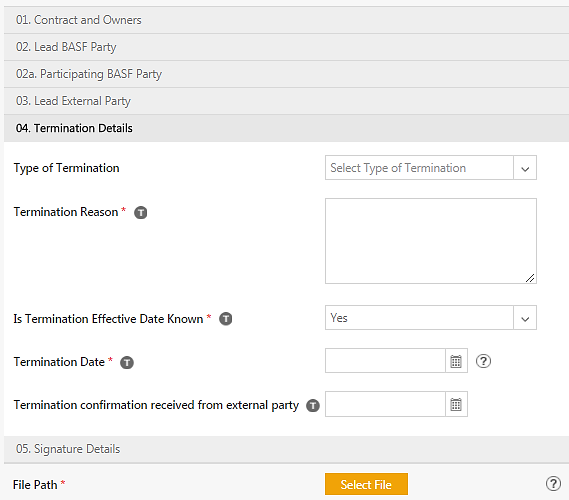The image size is (569, 500).
Task: Click the T info icon beside Termination Reason
Action: click(x=141, y=213)
